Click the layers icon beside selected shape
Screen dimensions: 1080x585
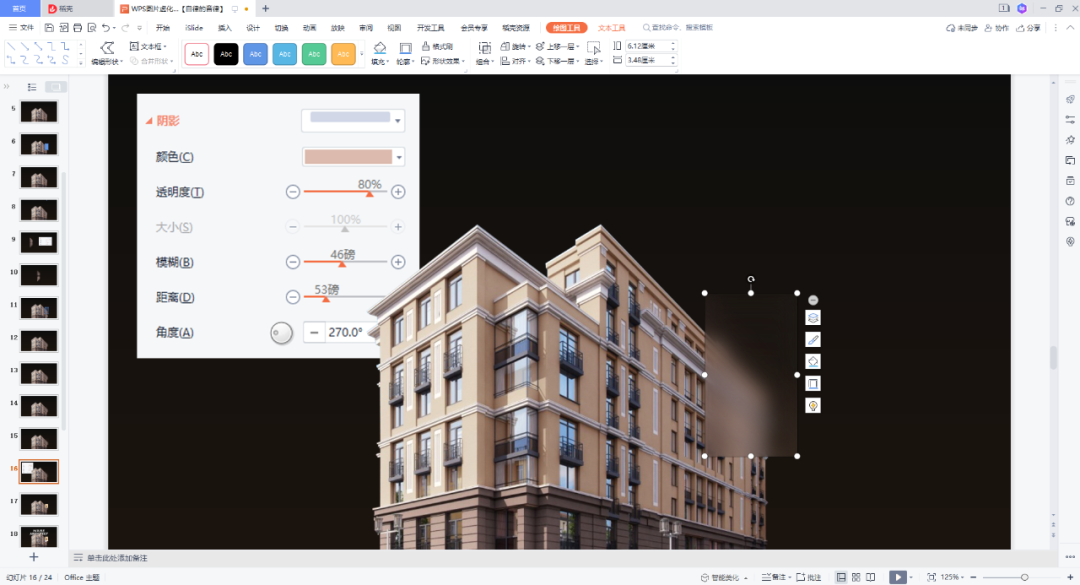coord(813,318)
